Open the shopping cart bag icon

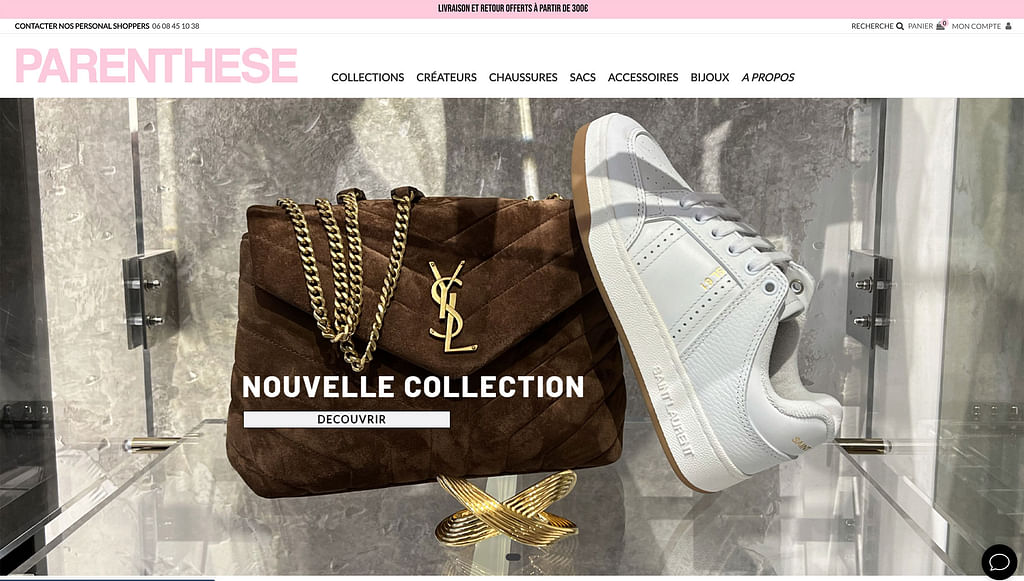tap(940, 26)
